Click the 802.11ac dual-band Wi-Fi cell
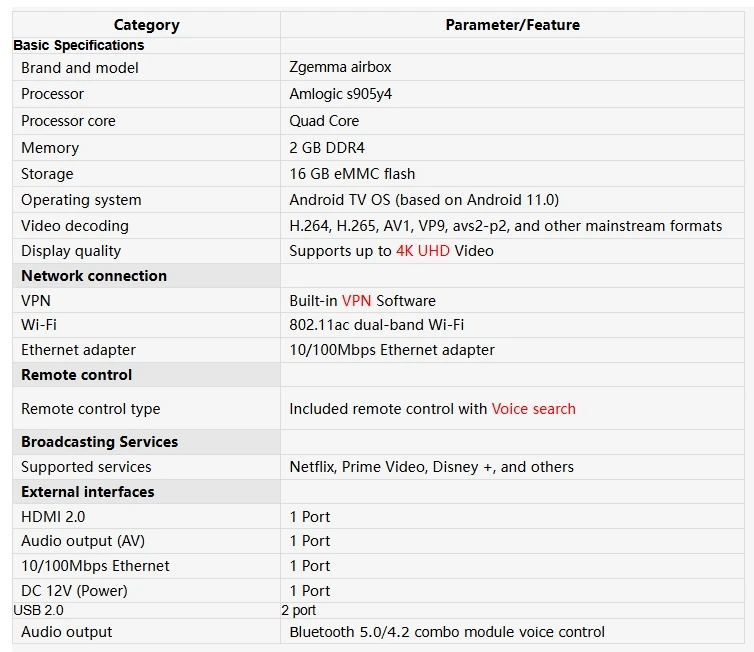754x652 pixels. click(376, 325)
